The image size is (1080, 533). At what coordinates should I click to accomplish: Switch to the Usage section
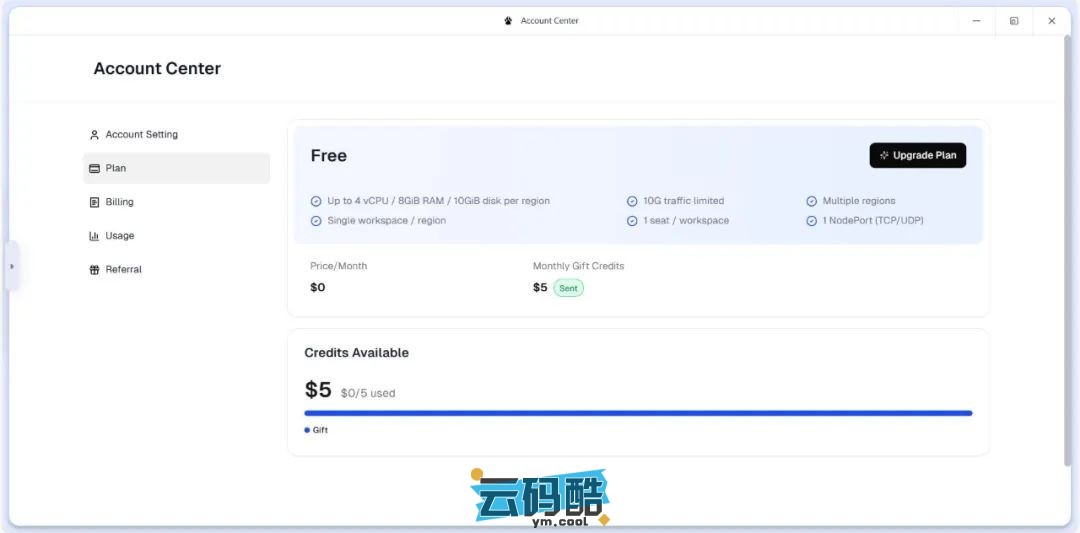pos(119,236)
